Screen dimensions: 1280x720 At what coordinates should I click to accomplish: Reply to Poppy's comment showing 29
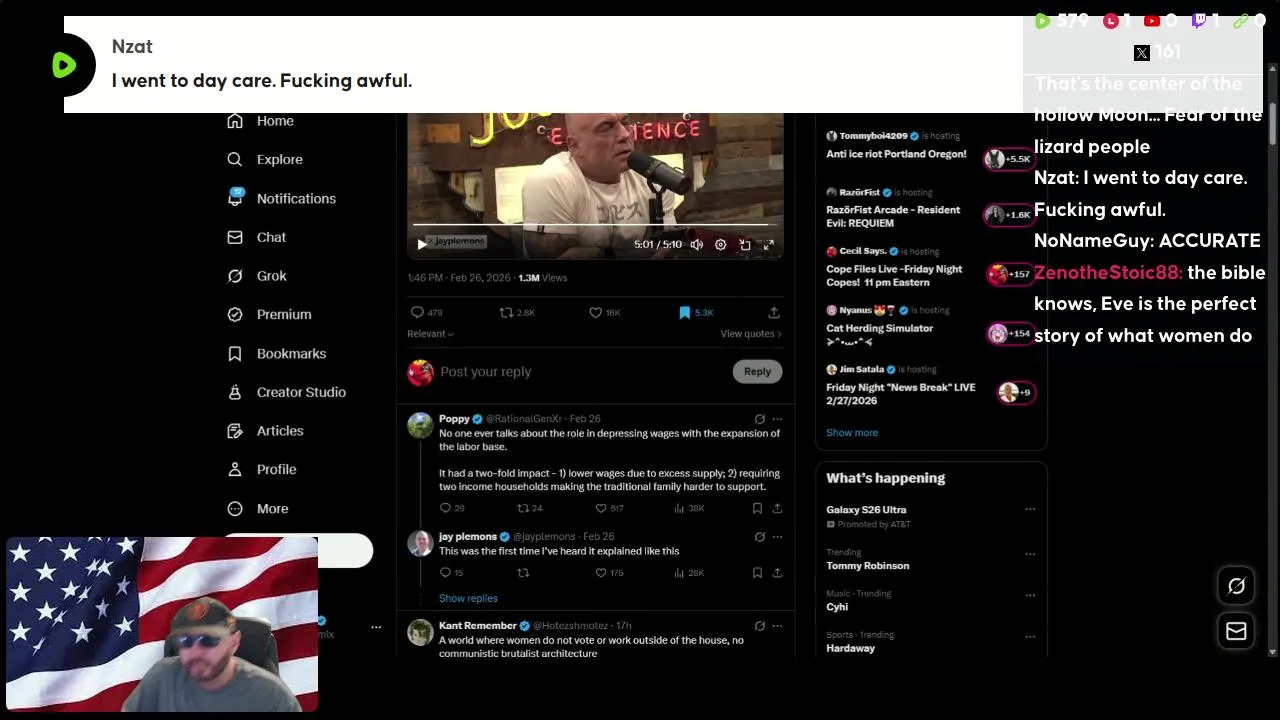tap(452, 508)
